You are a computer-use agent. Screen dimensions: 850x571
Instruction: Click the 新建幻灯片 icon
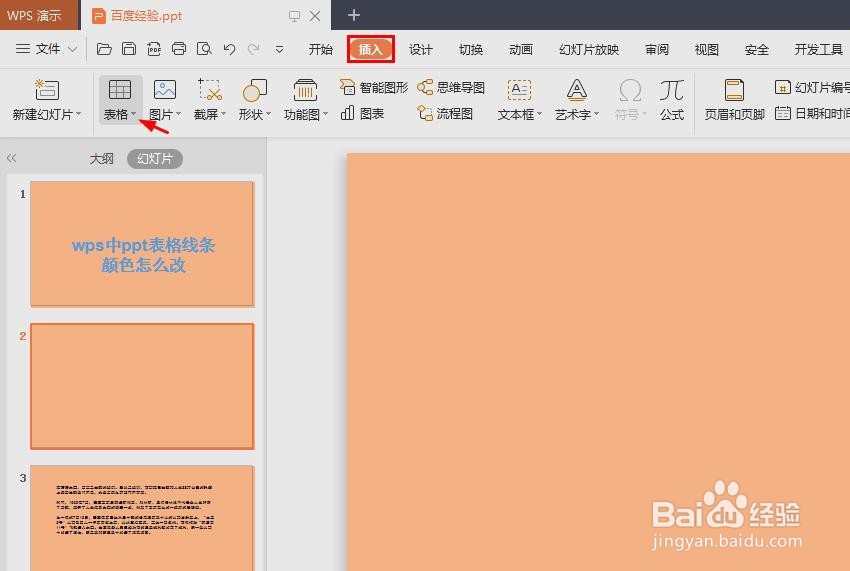coord(47,89)
